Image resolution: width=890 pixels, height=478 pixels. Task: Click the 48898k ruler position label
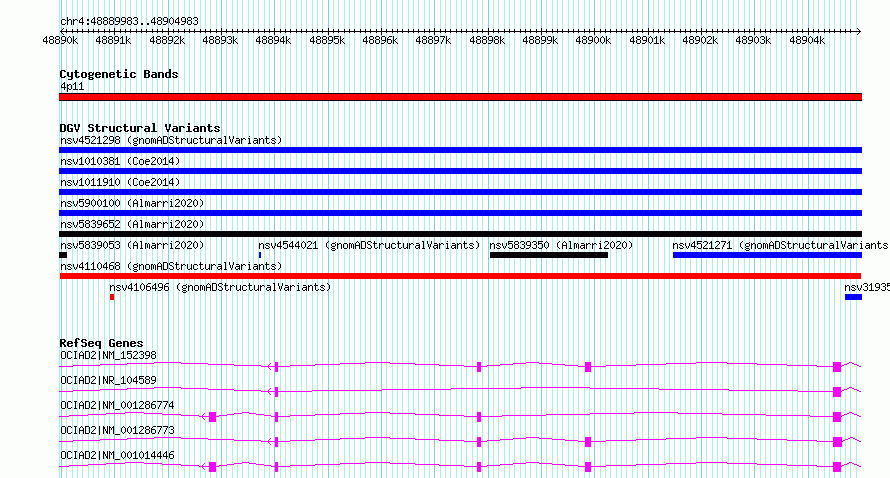coord(487,41)
